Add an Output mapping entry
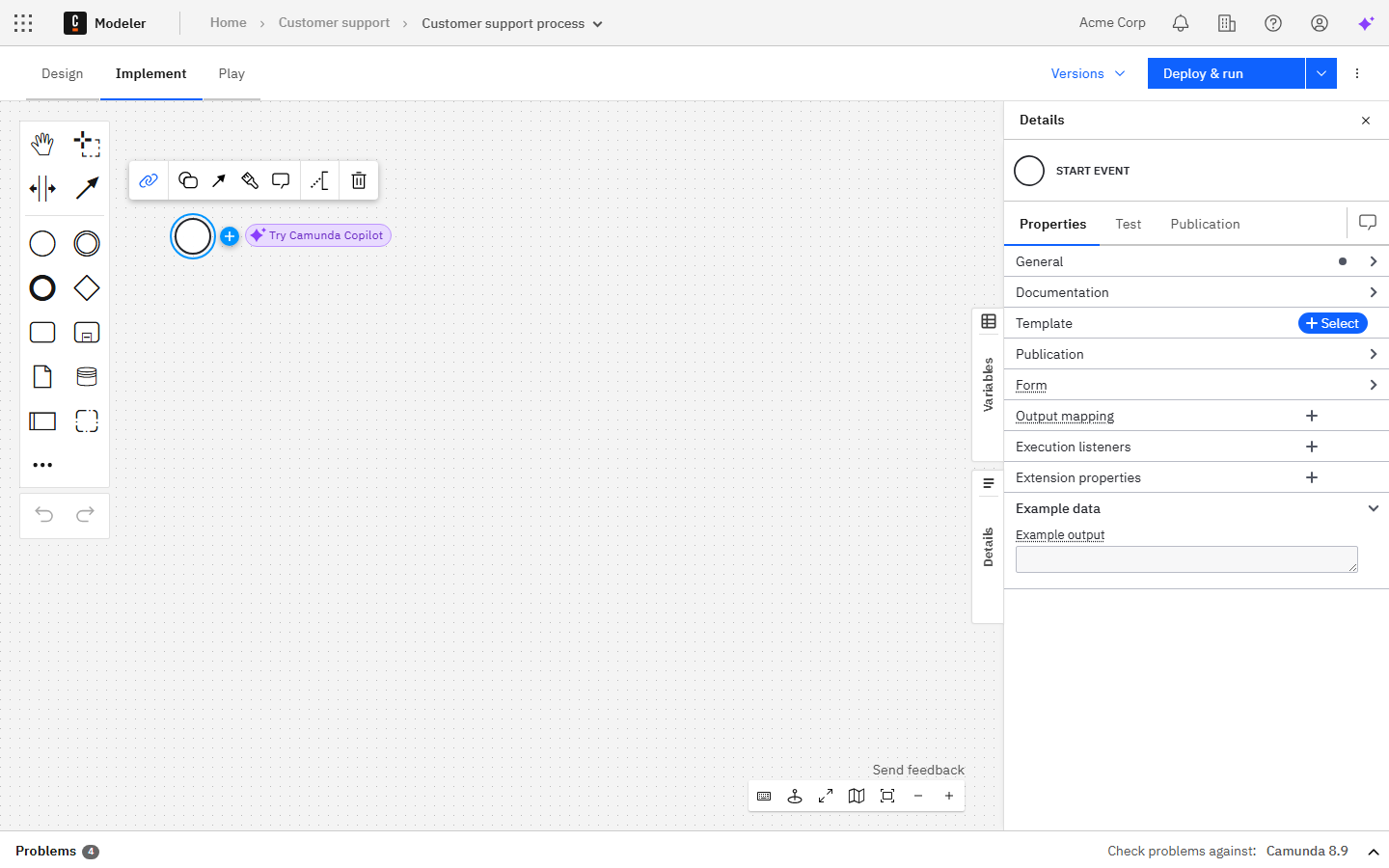Screen dimensions: 1389x868 1311,416
